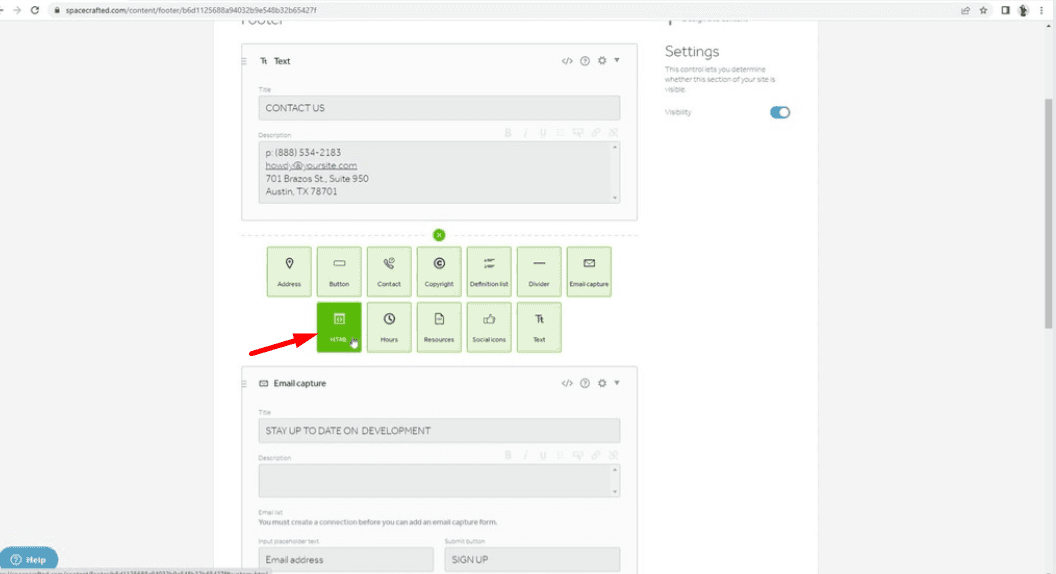Click into the contact details description box
This screenshot has width=1056, height=574.
[x=439, y=172]
